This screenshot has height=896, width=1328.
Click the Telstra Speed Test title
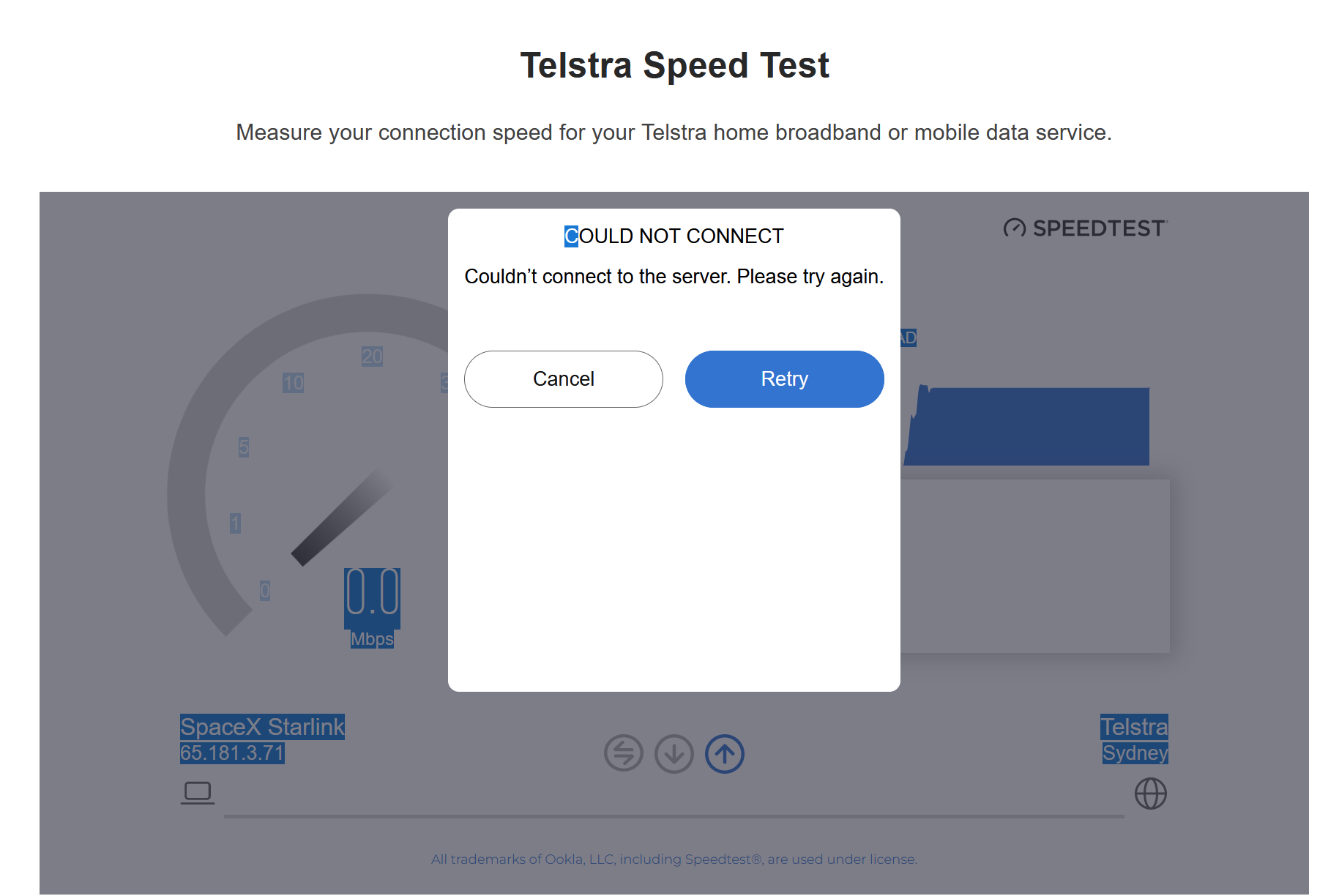point(674,65)
